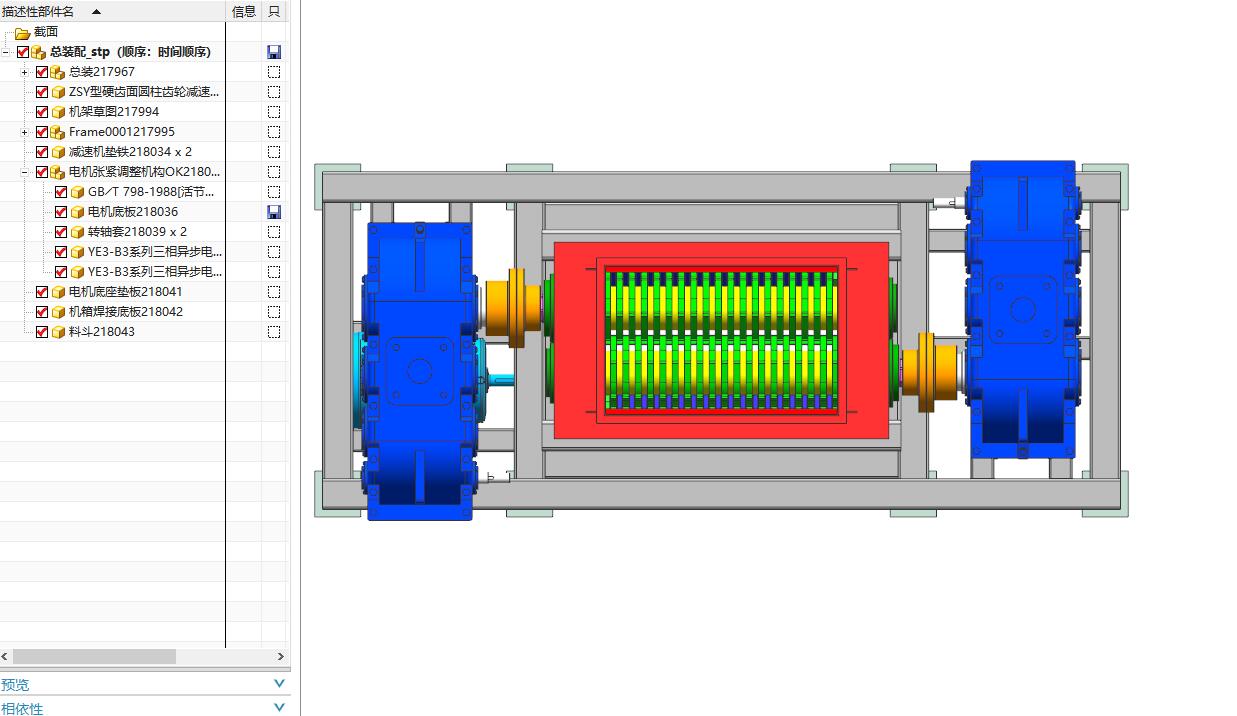Click the dashed read-only box in 转轴套218039 row

tap(274, 232)
